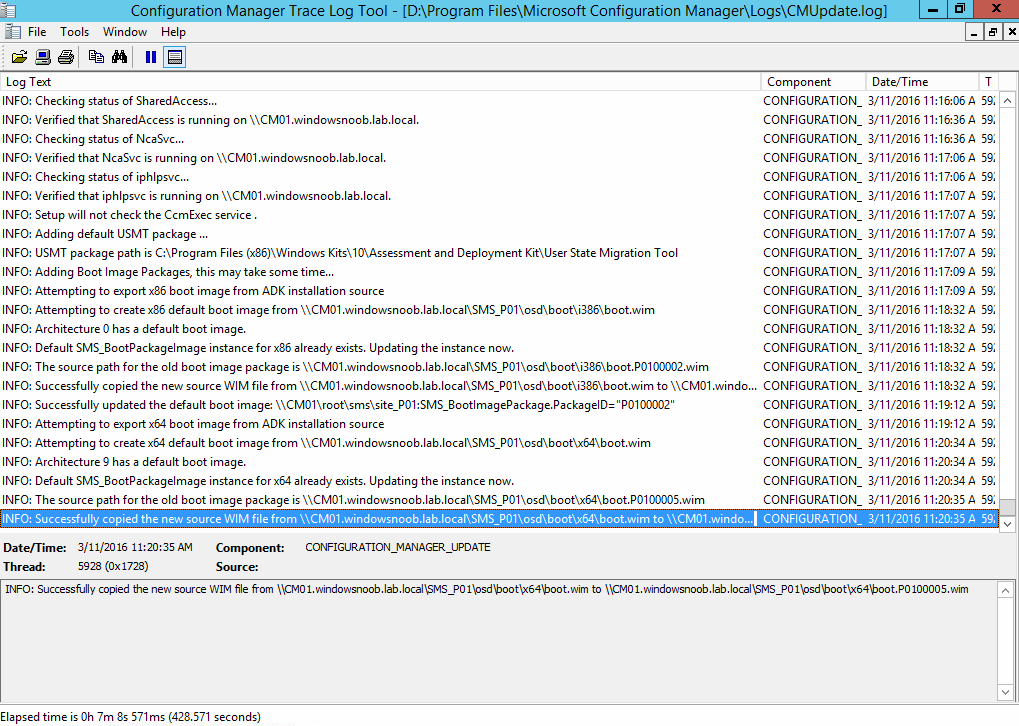The height and width of the screenshot is (726, 1019).
Task: Select row 'INFO: Checking status of SharedAccess...'
Action: click(x=499, y=101)
